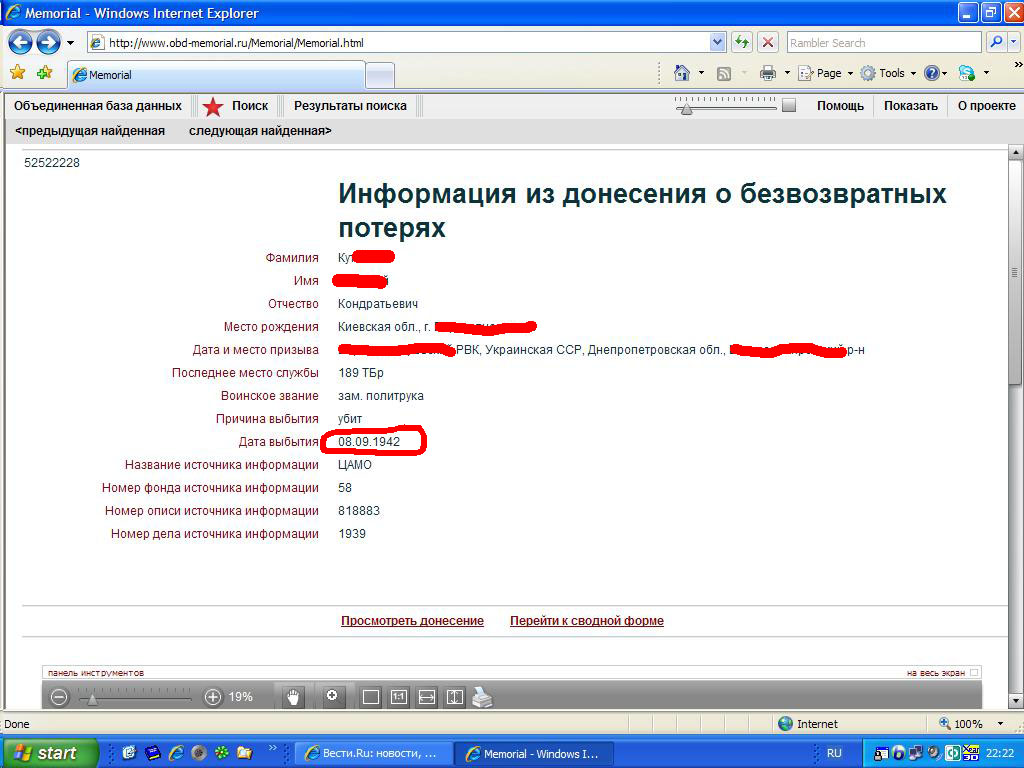The width and height of the screenshot is (1024, 768).
Task: Select the hand pan tool
Action: pos(294,697)
